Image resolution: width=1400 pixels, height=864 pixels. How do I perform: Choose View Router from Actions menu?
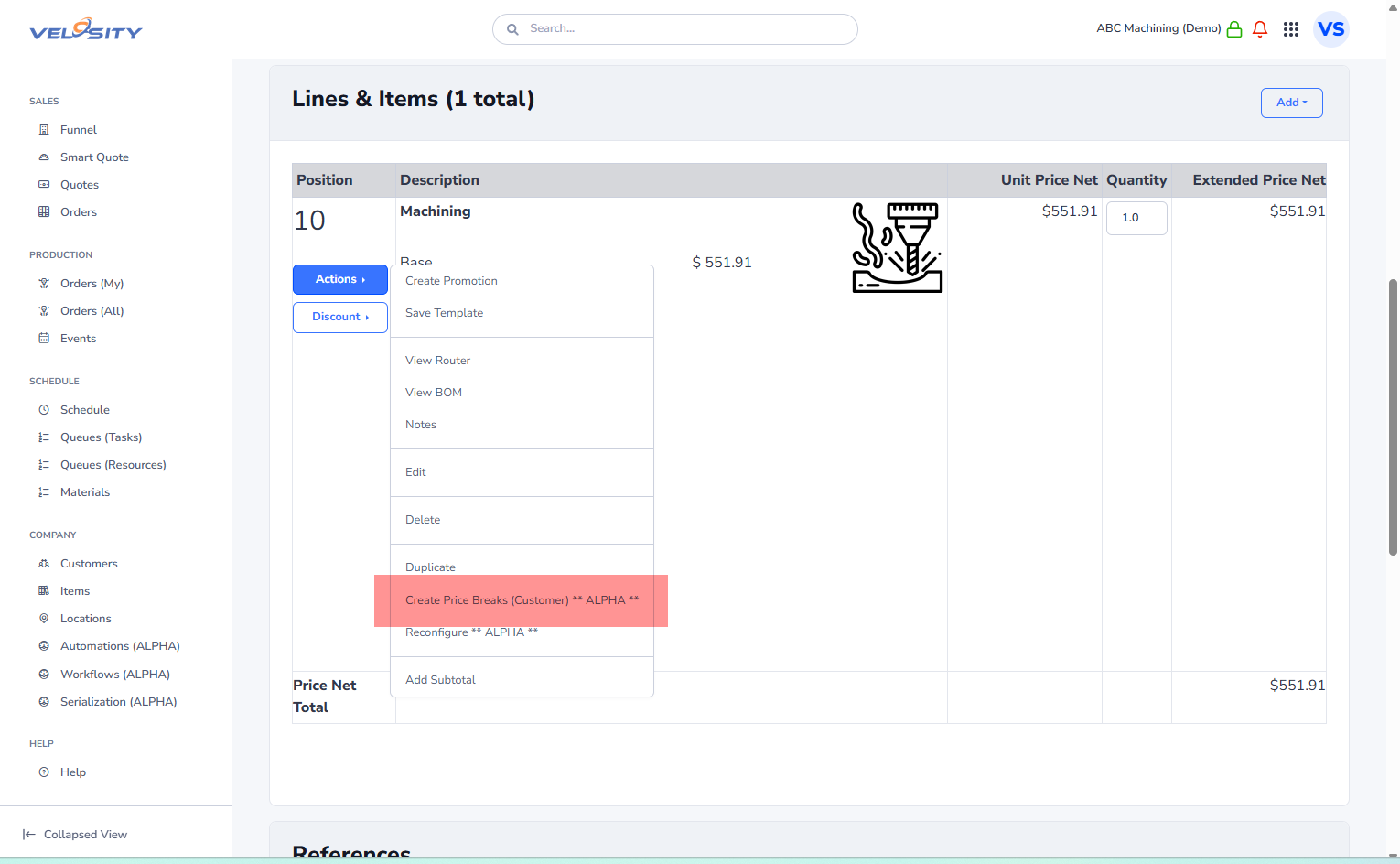click(x=437, y=361)
